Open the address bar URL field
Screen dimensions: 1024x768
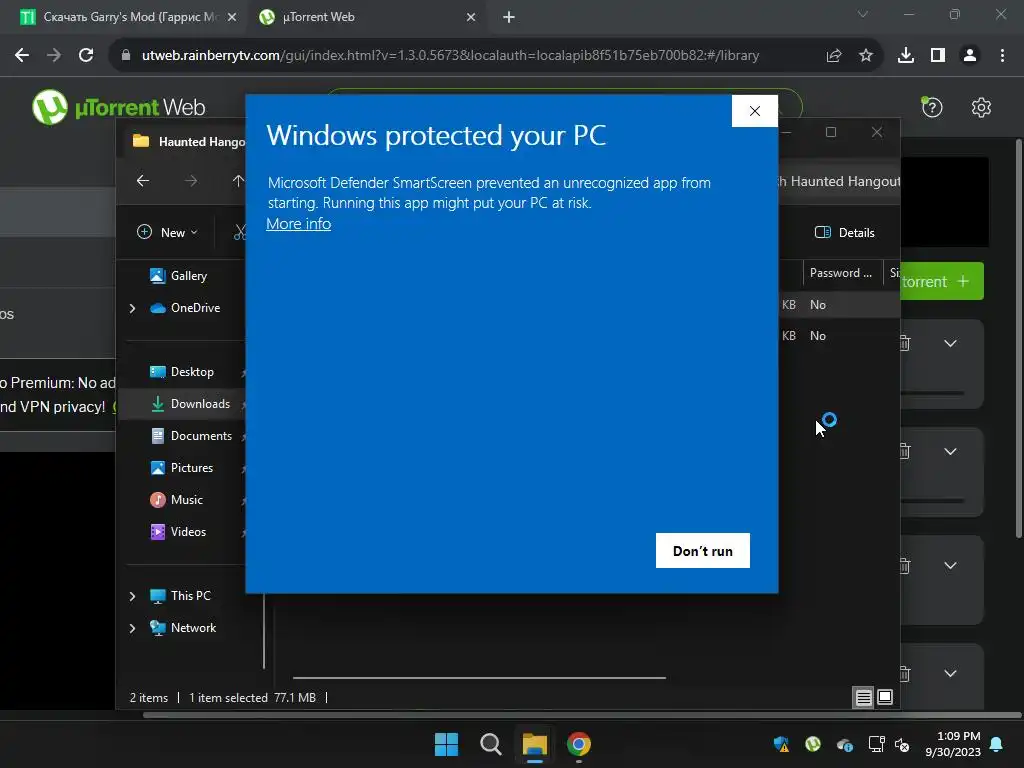[450, 56]
